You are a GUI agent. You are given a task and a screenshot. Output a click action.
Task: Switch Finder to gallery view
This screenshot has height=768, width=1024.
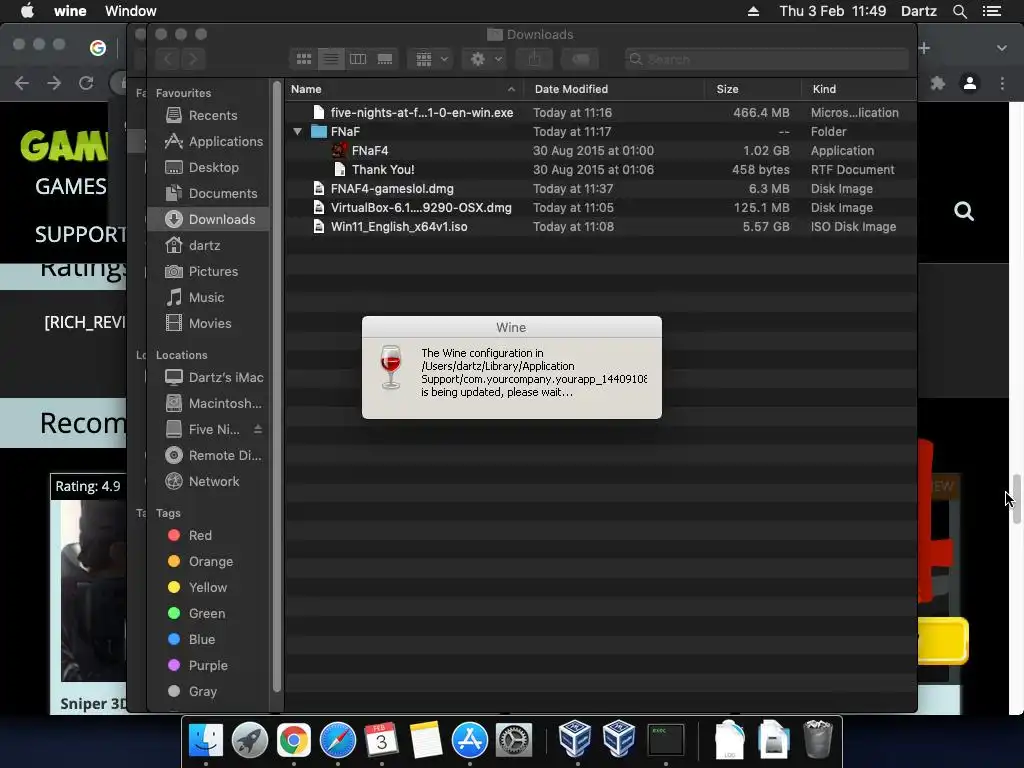[x=385, y=59]
